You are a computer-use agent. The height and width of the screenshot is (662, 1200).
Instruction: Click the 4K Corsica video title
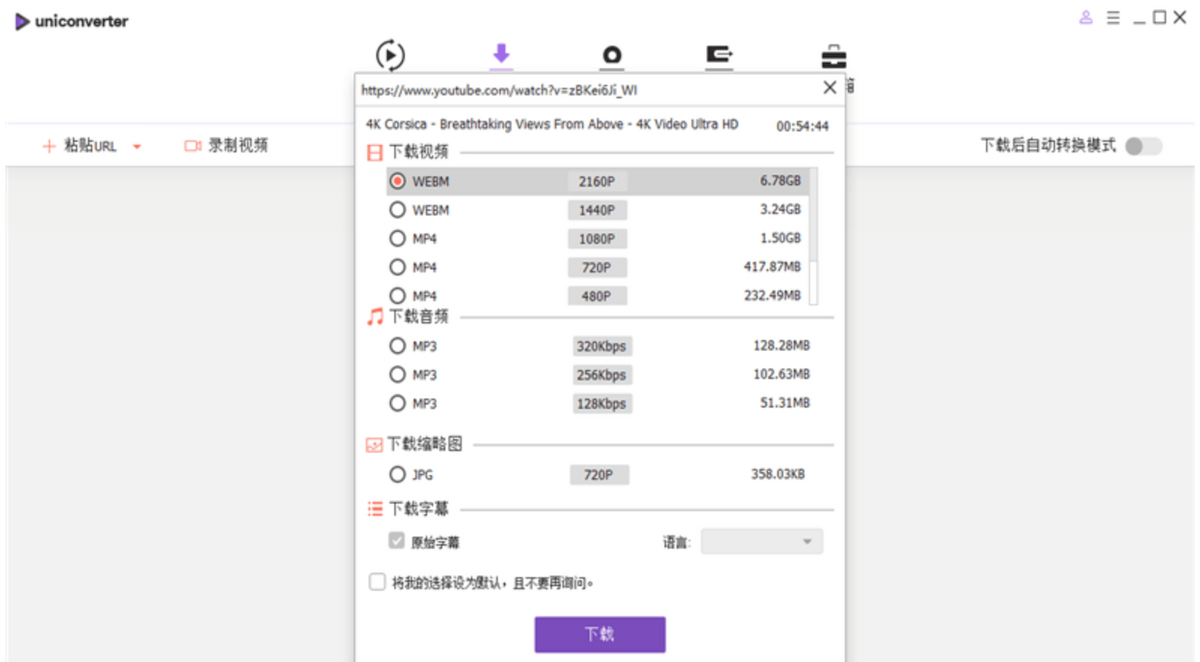click(552, 125)
